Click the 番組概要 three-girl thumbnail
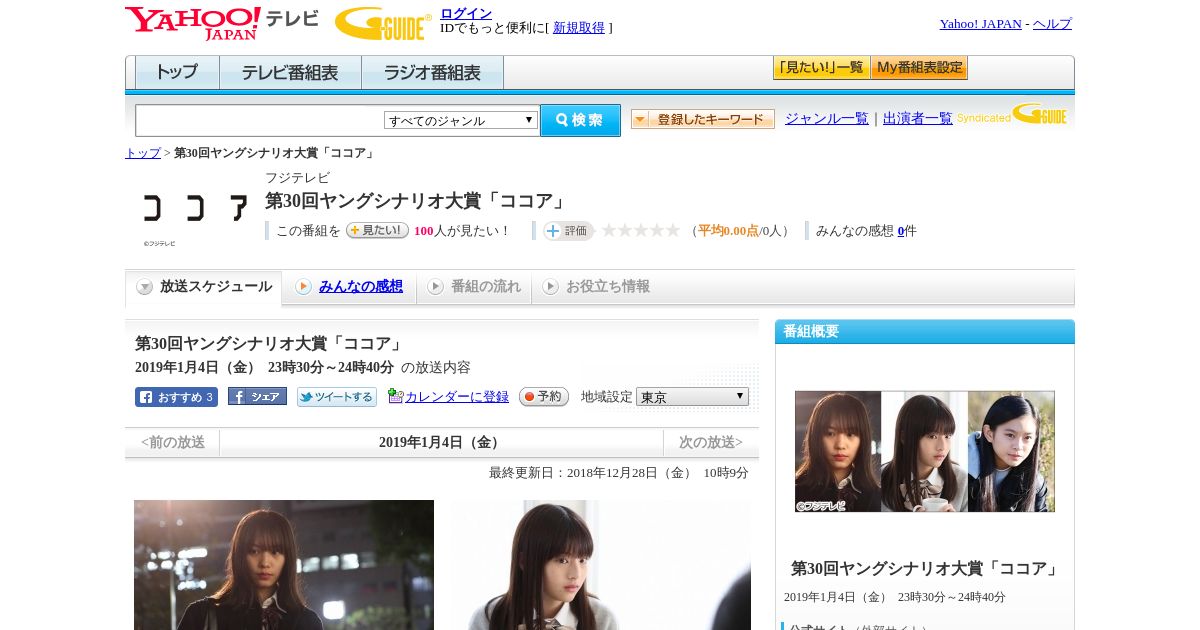The height and width of the screenshot is (630, 1200). pyautogui.click(x=925, y=451)
